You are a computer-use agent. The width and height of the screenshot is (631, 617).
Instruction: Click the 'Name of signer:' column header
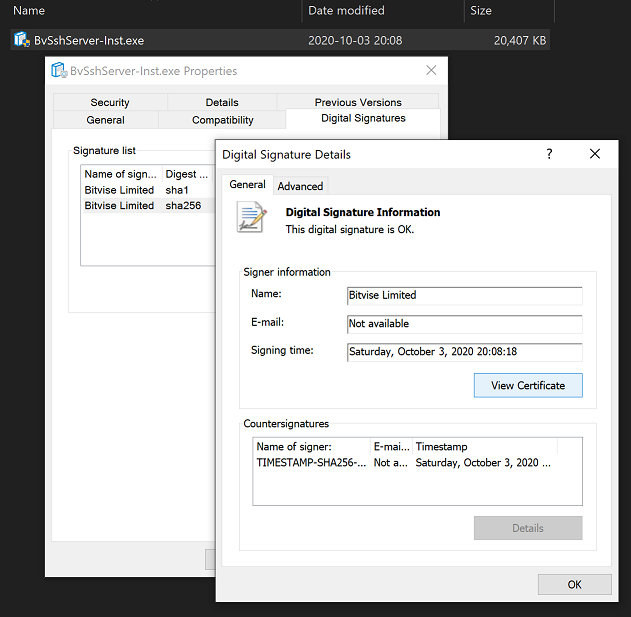pyautogui.click(x=311, y=447)
